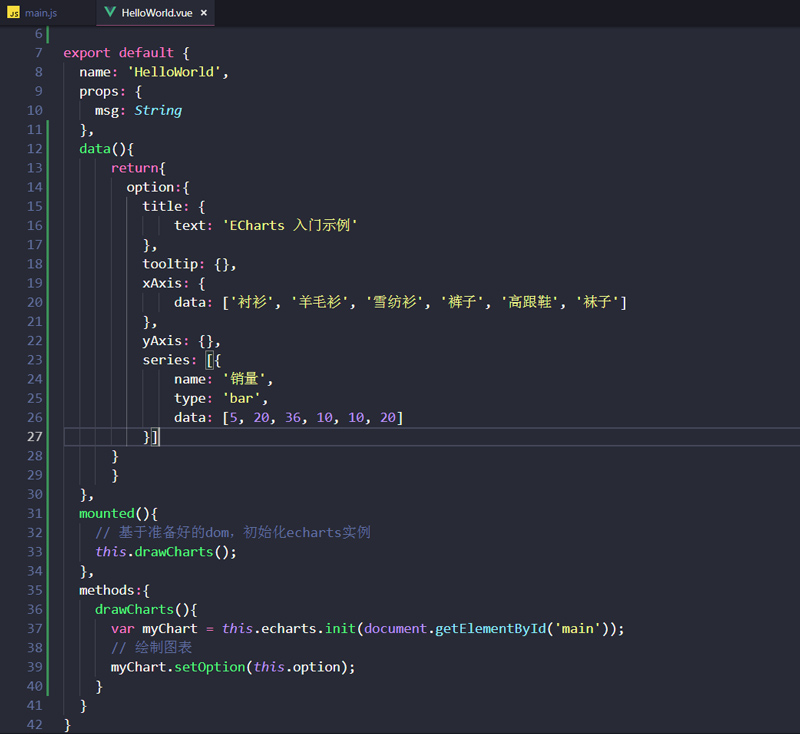Click 'xAxis' key on line 19
800x734 pixels.
(x=162, y=284)
